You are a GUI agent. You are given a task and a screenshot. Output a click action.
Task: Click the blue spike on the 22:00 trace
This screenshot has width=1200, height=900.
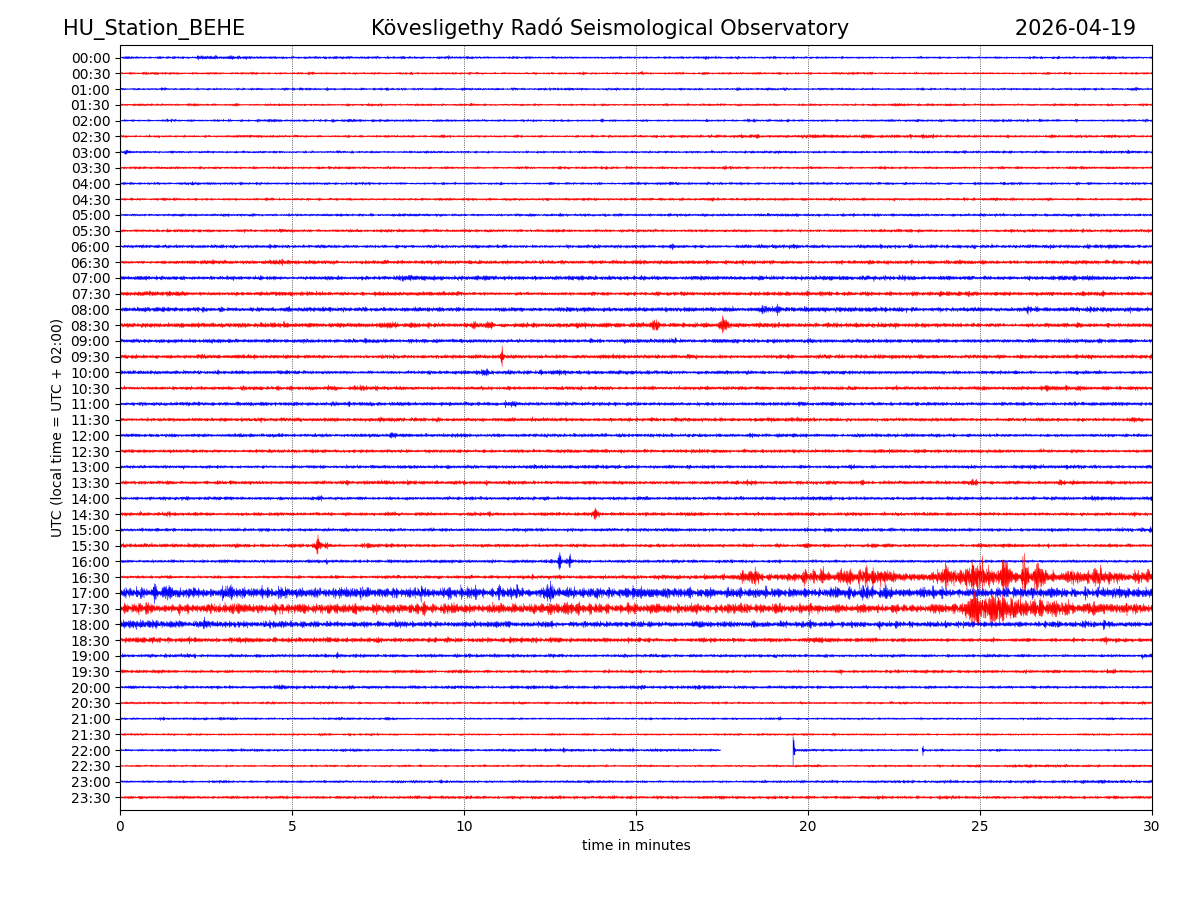pos(794,749)
